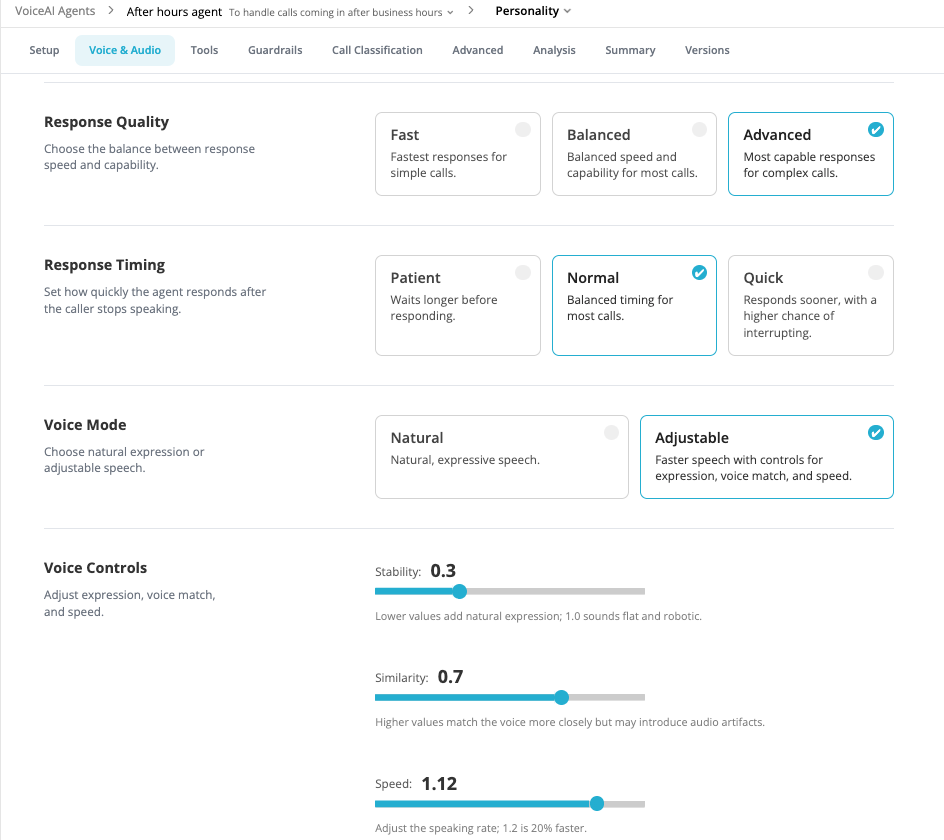Viewport: 944px width, 840px height.
Task: Pick the Quick response timing option
Action: tap(810, 305)
